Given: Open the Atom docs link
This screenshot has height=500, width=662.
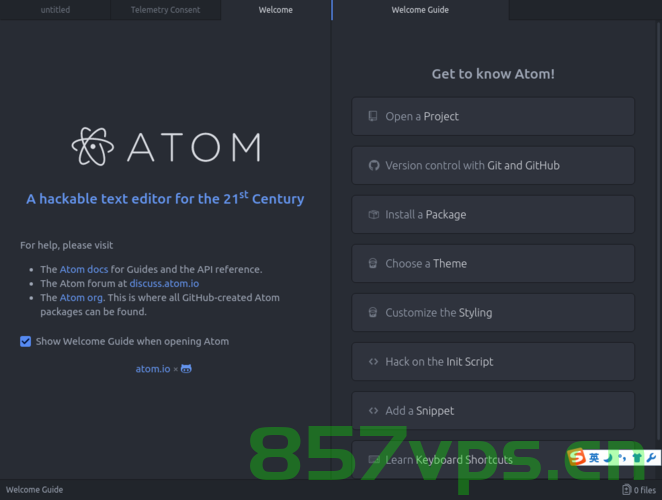Looking at the screenshot, I should tap(84, 269).
